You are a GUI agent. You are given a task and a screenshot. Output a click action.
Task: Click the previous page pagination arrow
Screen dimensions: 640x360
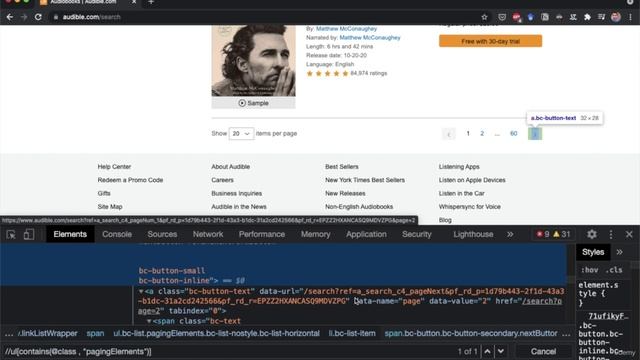[x=449, y=134]
